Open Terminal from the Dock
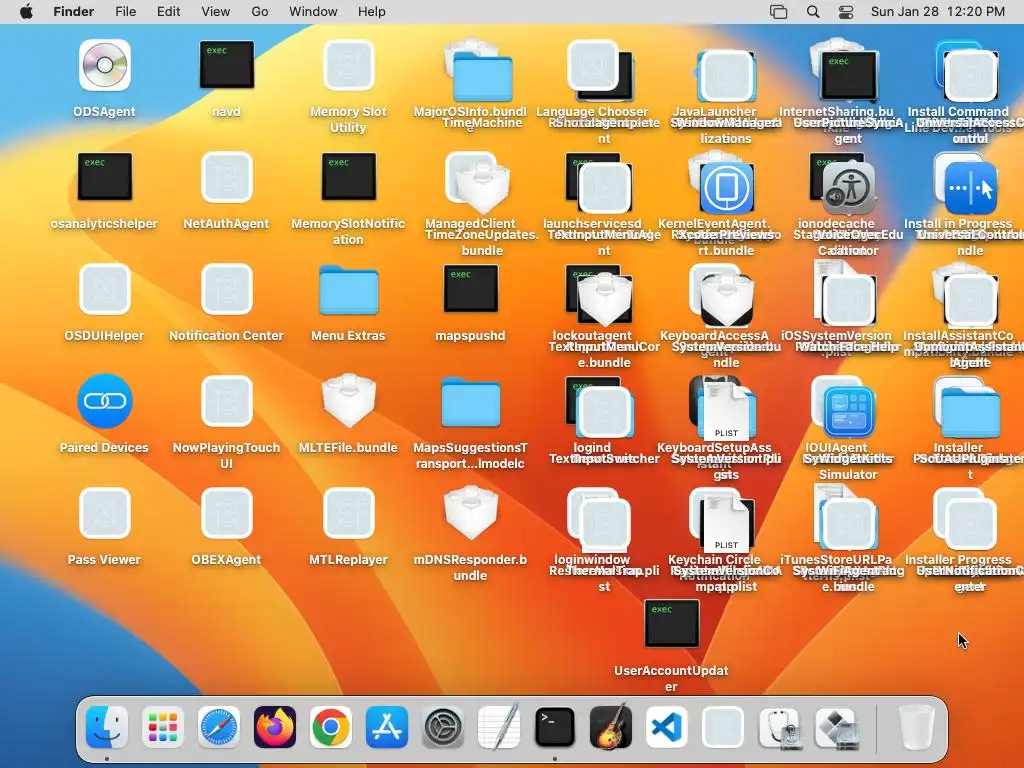This screenshot has height=768, width=1024. (x=554, y=727)
